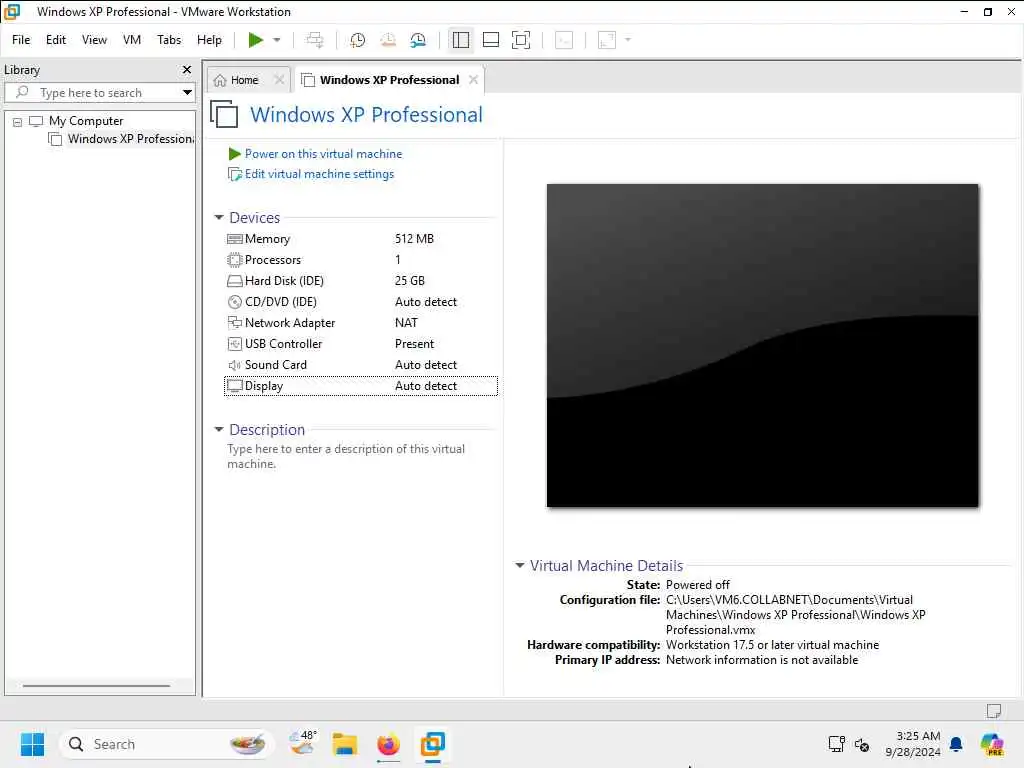Open the Edit menu
Image resolution: width=1024 pixels, height=768 pixels.
[56, 40]
